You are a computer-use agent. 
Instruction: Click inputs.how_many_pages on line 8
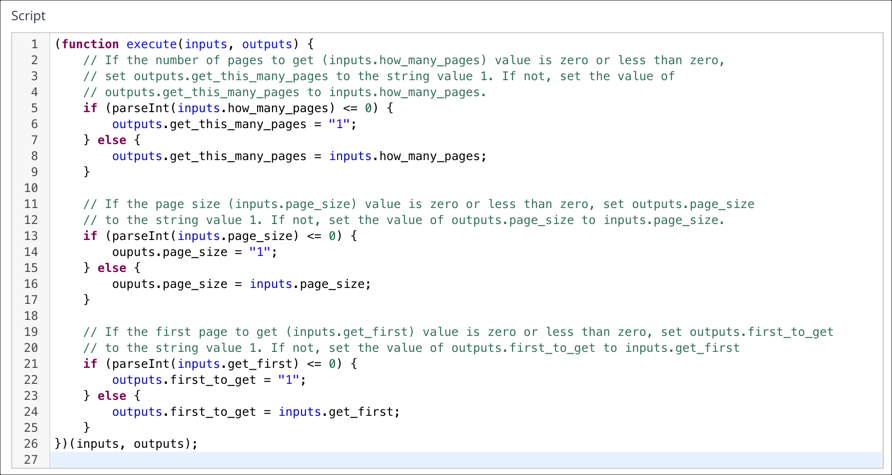pyautogui.click(x=407, y=156)
